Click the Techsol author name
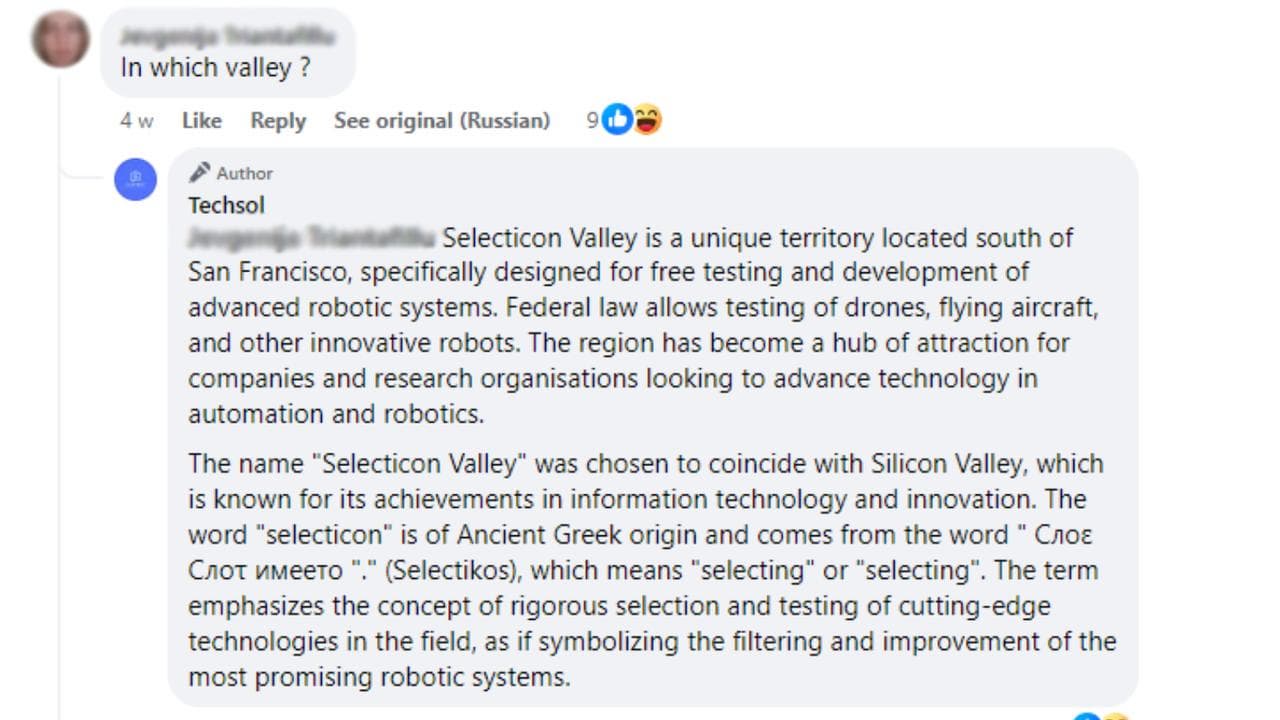 (x=226, y=205)
